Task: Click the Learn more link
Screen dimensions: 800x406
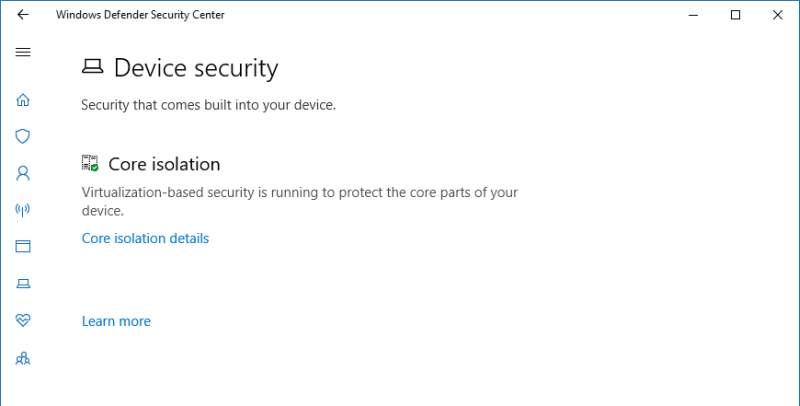Action: [116, 321]
